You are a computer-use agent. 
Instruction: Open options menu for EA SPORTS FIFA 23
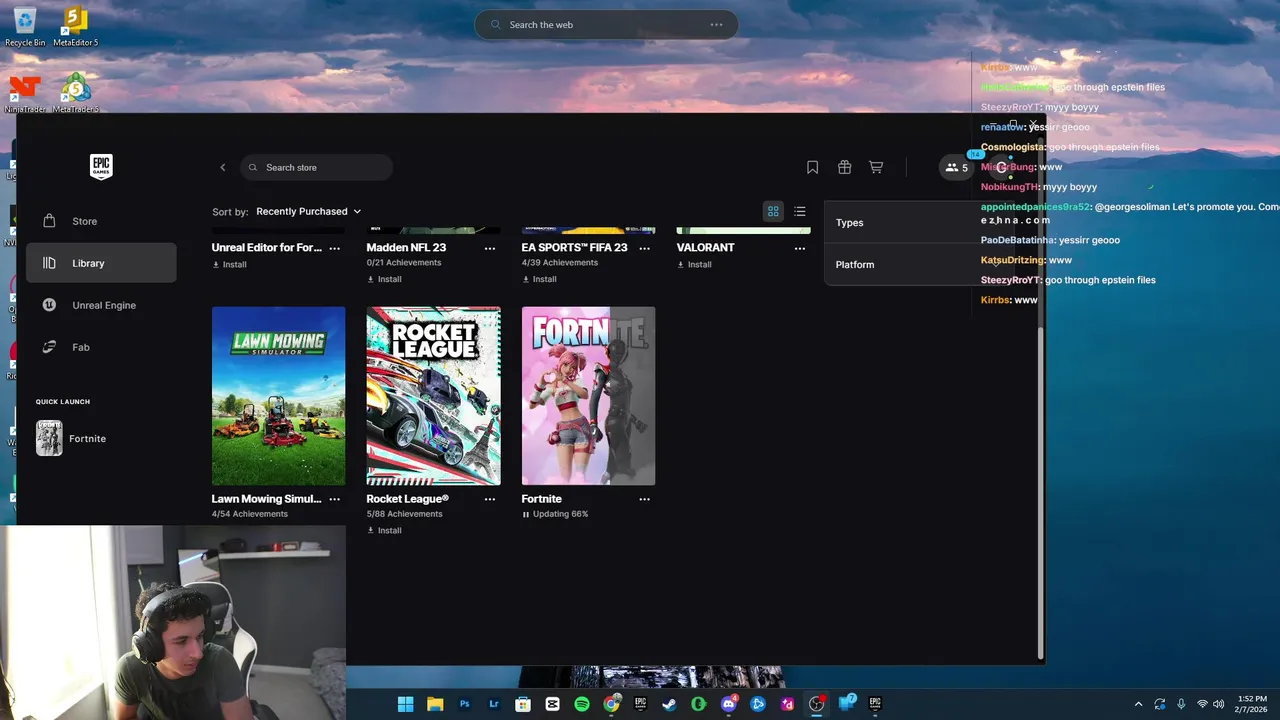(x=645, y=248)
